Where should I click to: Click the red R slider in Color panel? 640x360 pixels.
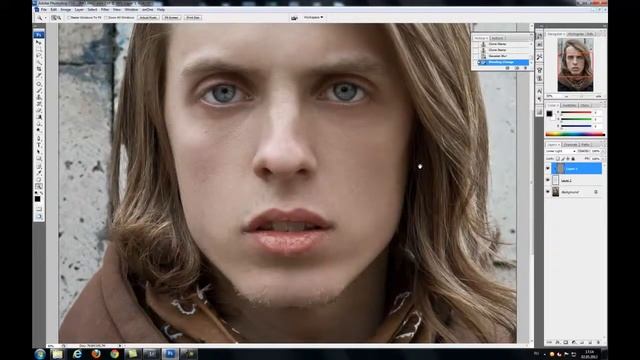[x=576, y=112]
